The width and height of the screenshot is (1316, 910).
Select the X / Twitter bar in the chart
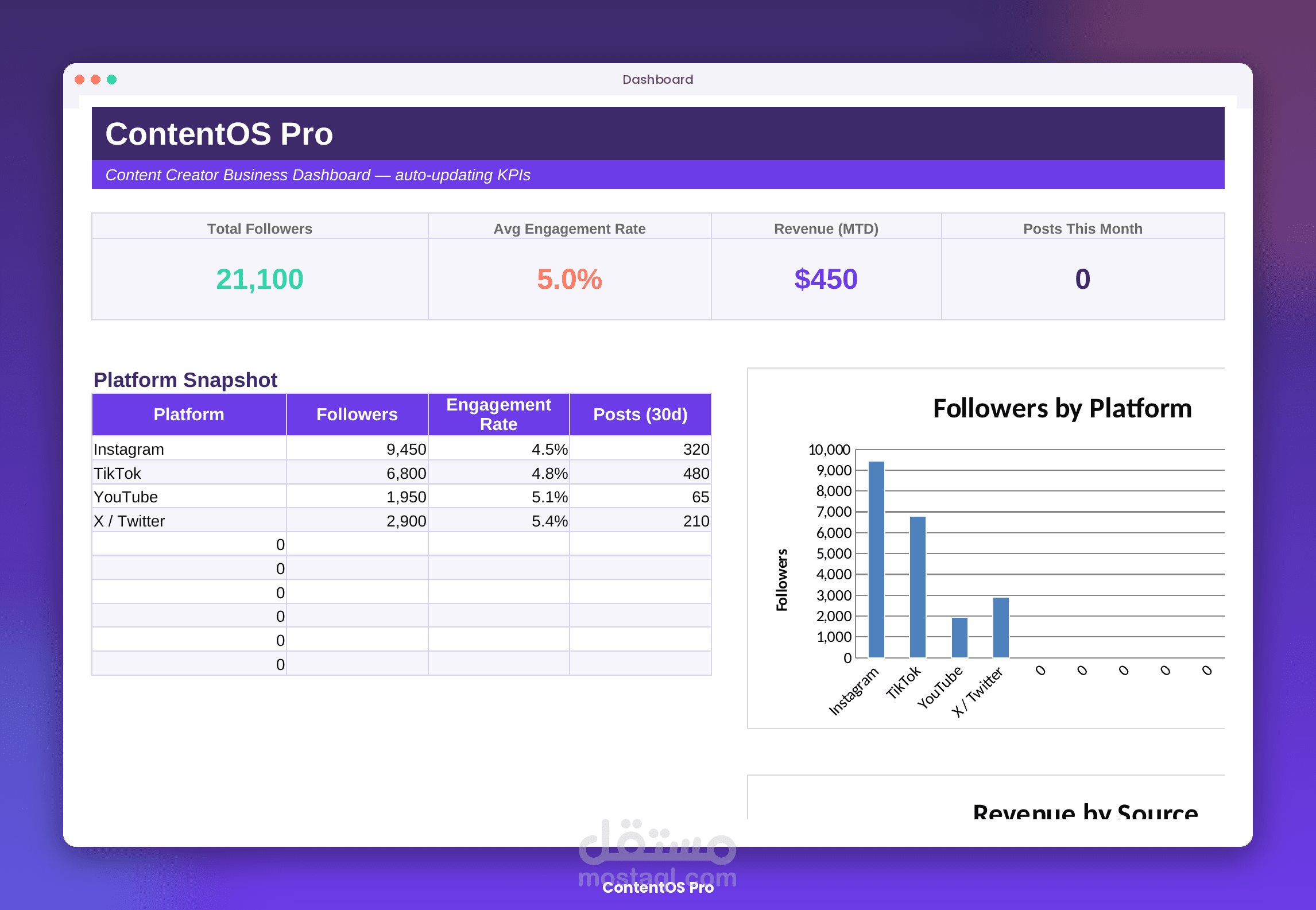tap(1001, 628)
